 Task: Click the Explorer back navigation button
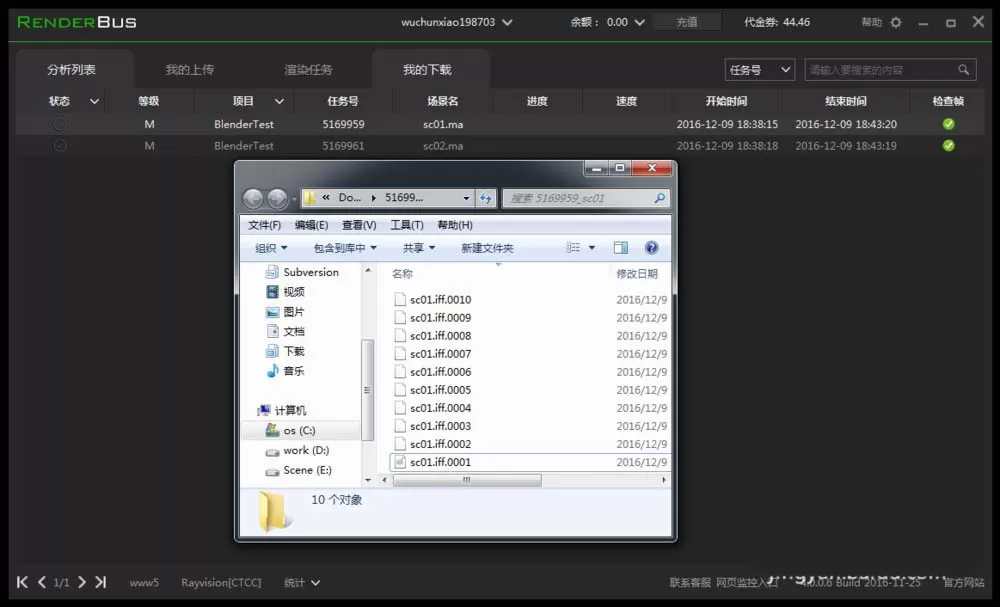pyautogui.click(x=253, y=198)
